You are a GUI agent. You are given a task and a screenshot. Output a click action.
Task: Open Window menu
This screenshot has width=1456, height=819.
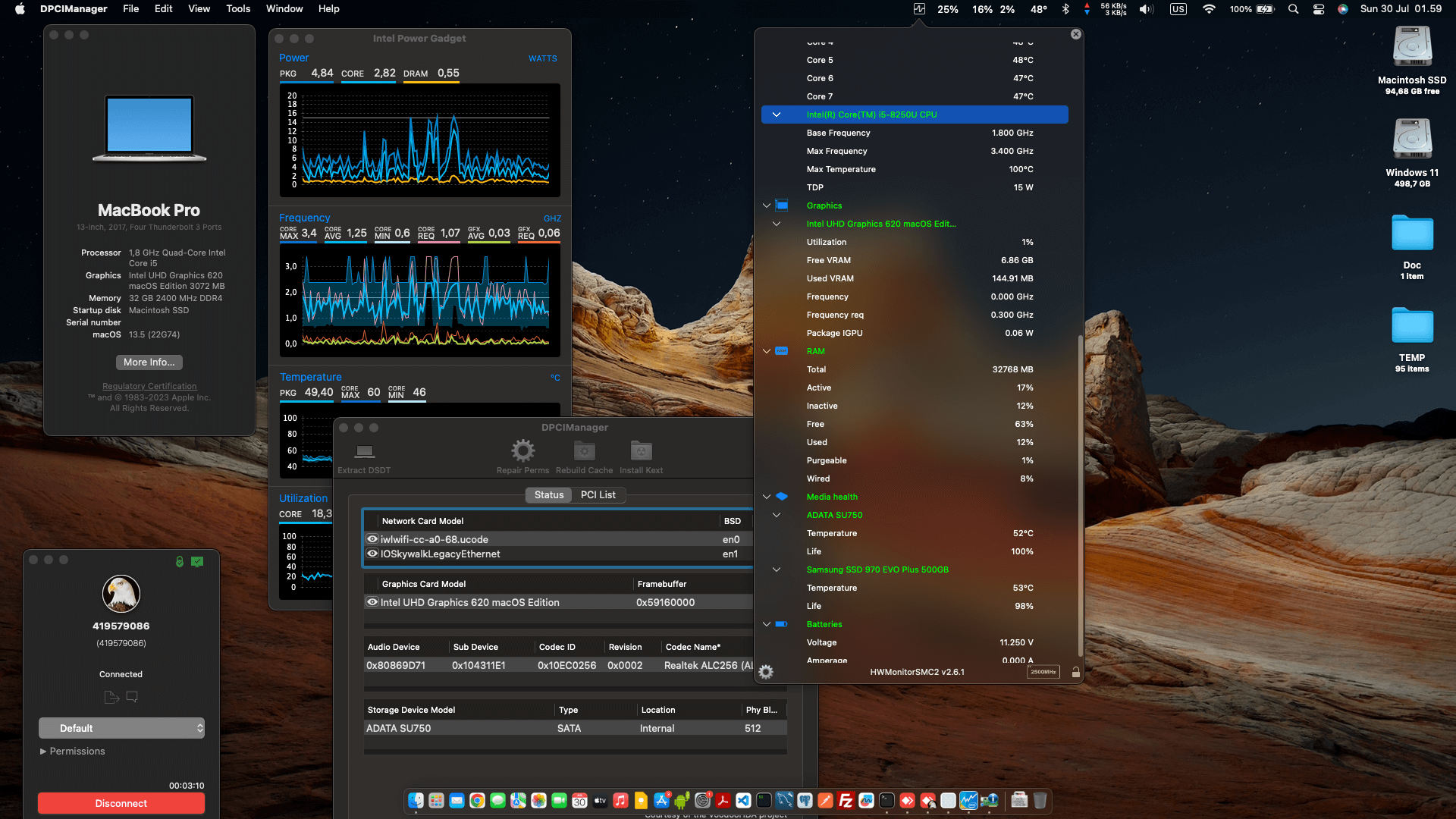pyautogui.click(x=284, y=9)
